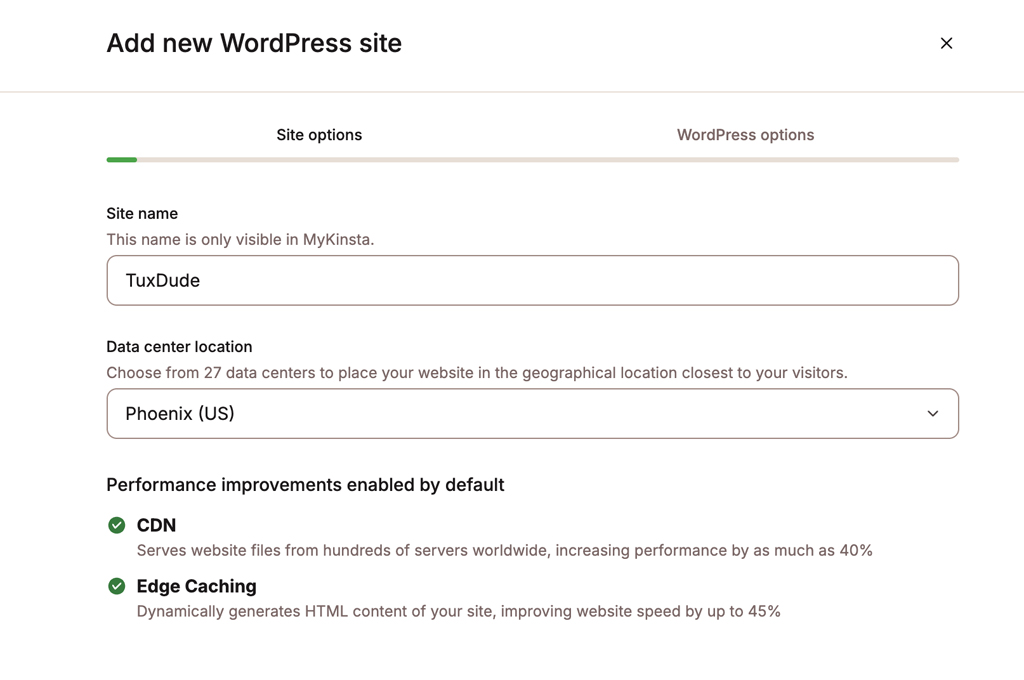The image size is (1024, 680).
Task: Click the green checkmark icon beside CDN
Action: point(117,525)
